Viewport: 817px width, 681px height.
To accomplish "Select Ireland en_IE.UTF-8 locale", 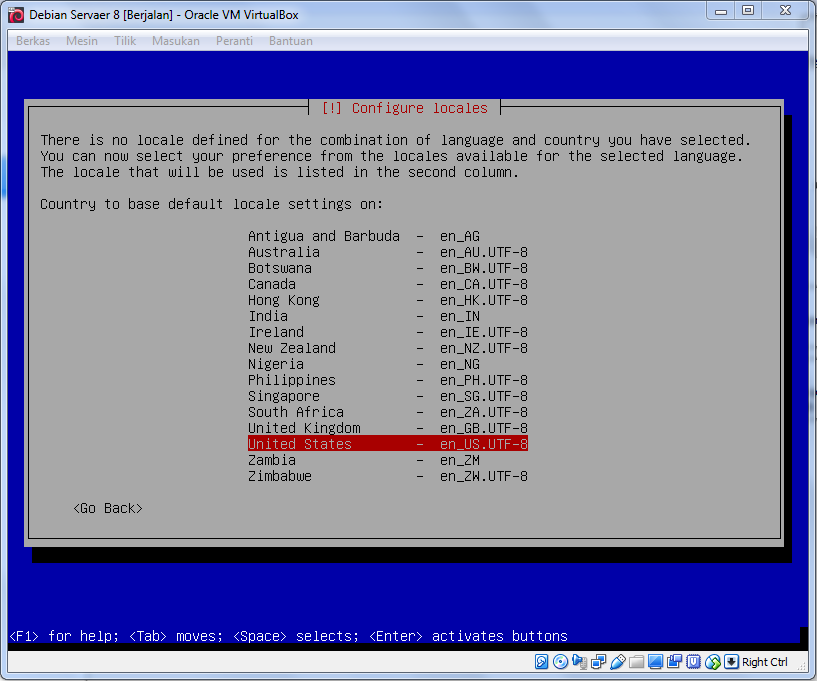I will click(x=388, y=332).
